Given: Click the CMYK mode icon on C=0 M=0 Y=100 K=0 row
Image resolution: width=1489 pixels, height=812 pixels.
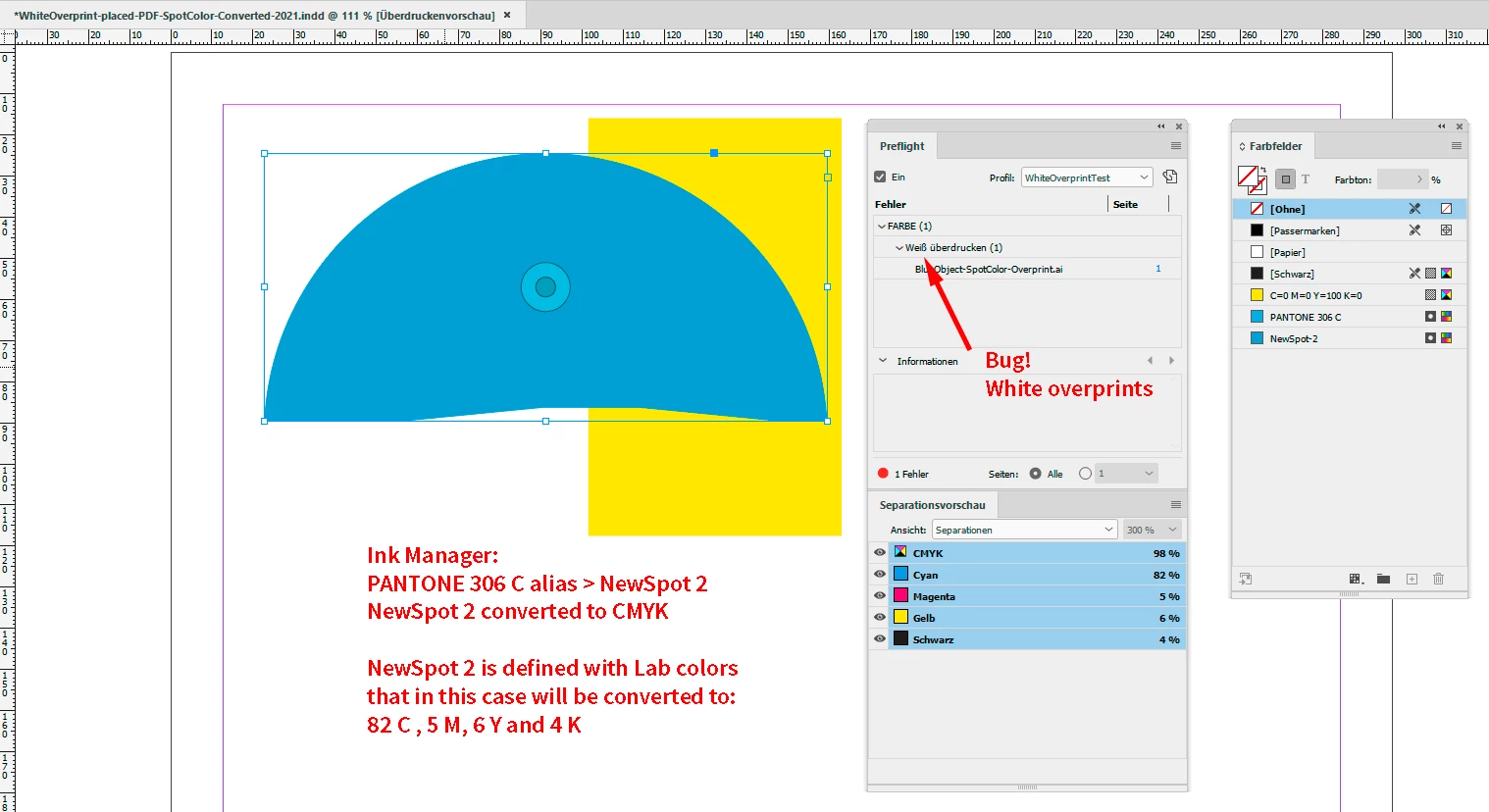Looking at the screenshot, I should (1446, 295).
